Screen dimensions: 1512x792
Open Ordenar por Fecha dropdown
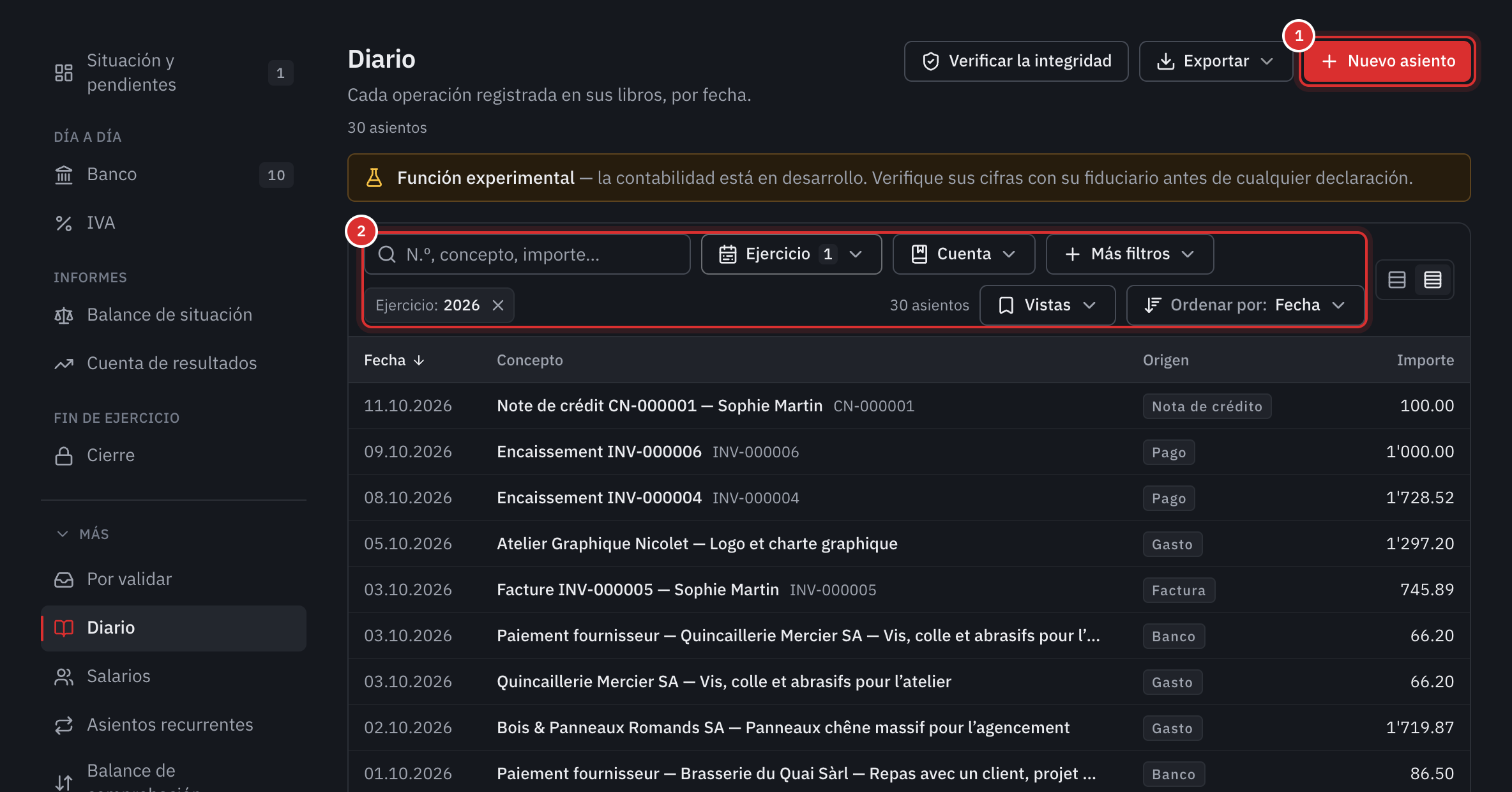click(1245, 305)
